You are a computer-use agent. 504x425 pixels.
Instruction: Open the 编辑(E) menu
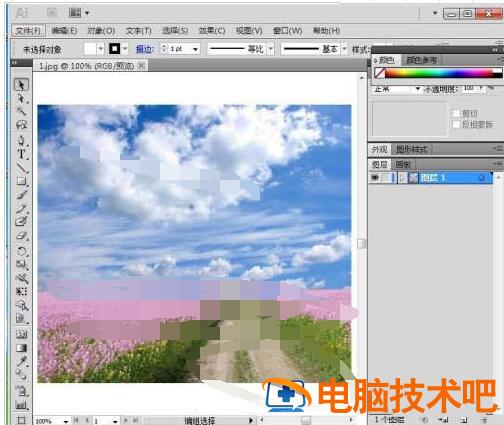tap(64, 31)
